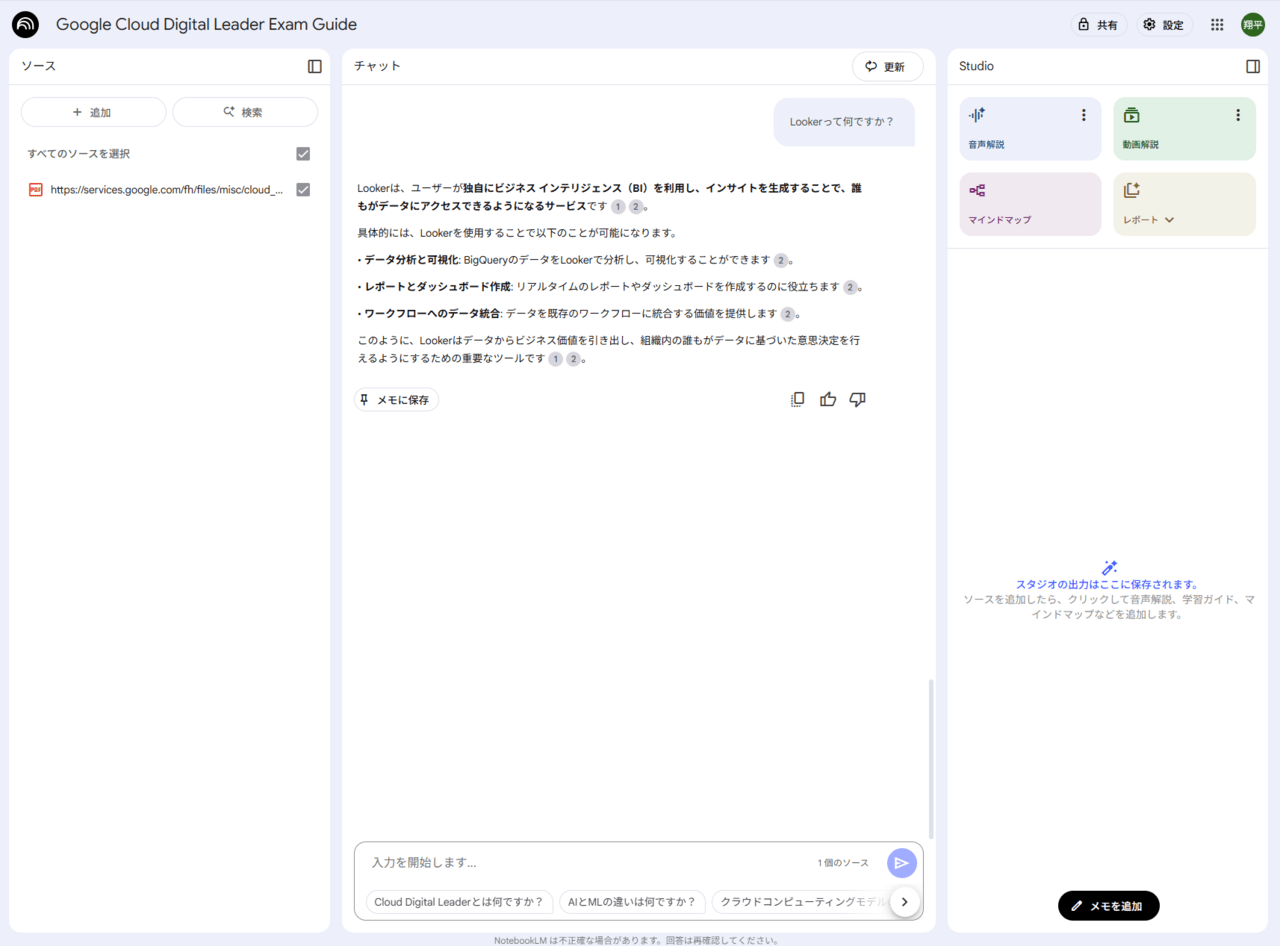Select suggestion AIとMLの違いは何ですか？

(632, 902)
